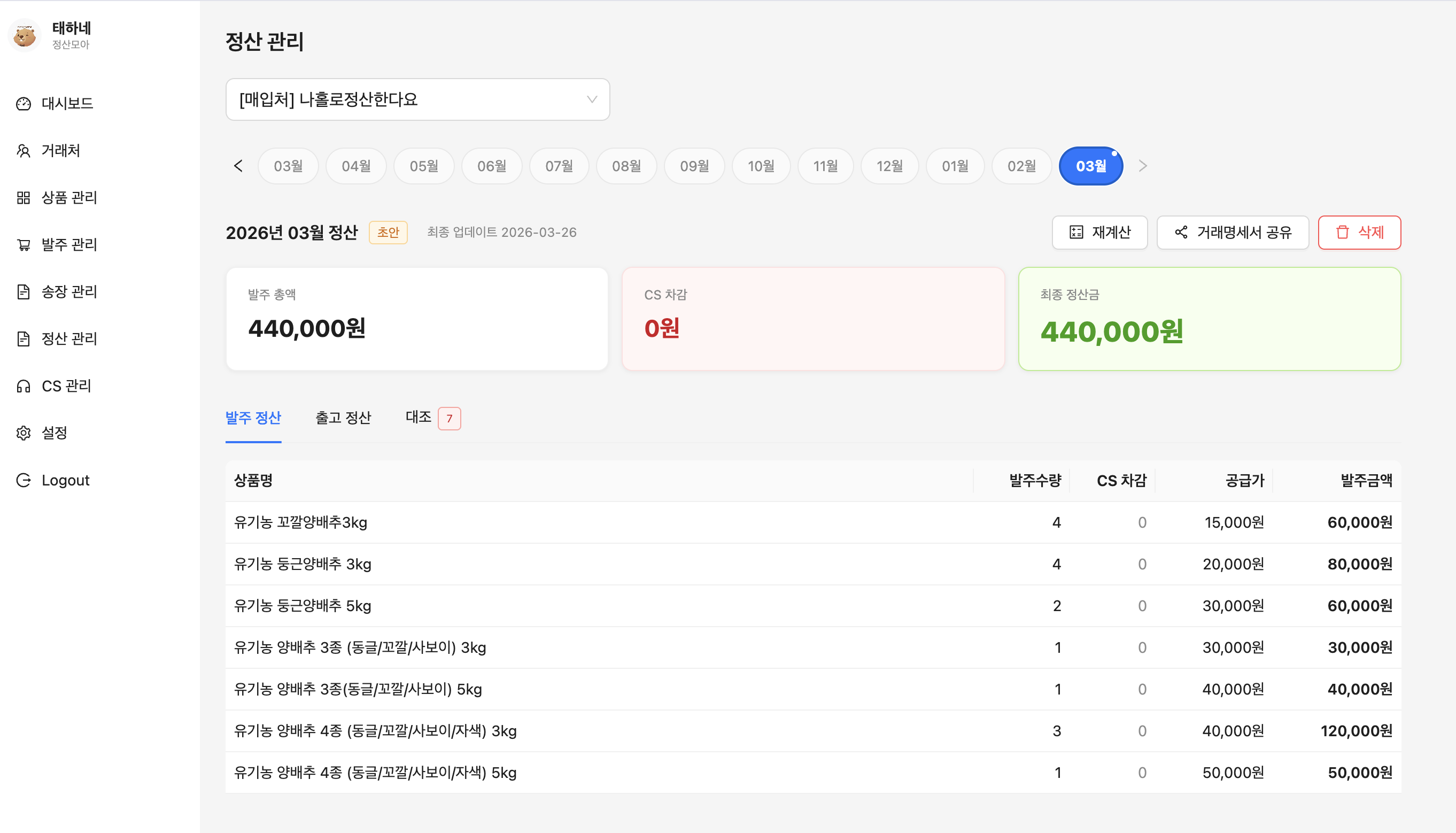Click the 거래처 people icon
Viewport: 1456px width, 833px height.
24,150
